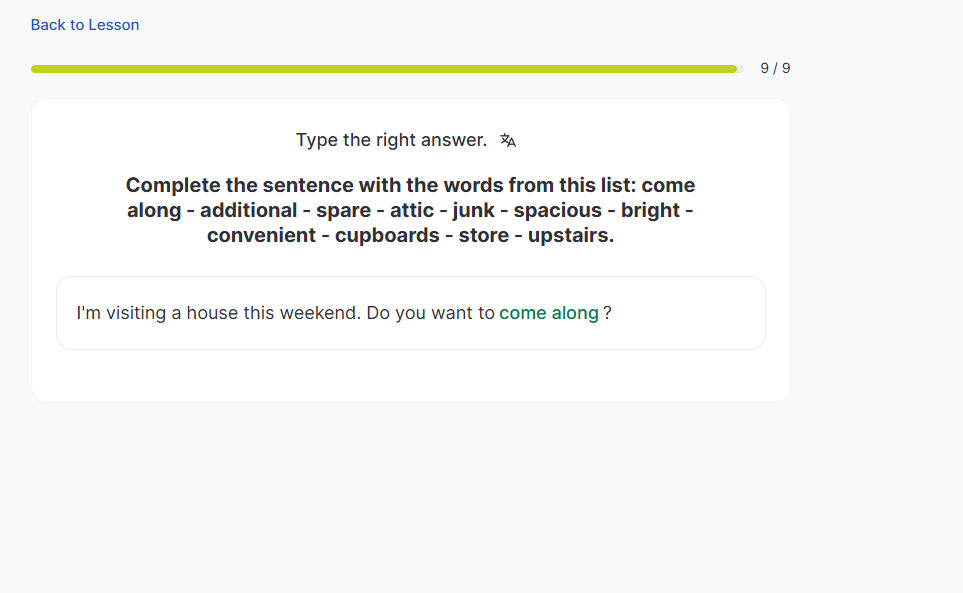The height and width of the screenshot is (593, 963).
Task: Click the word "attic" in the list
Action: (412, 210)
